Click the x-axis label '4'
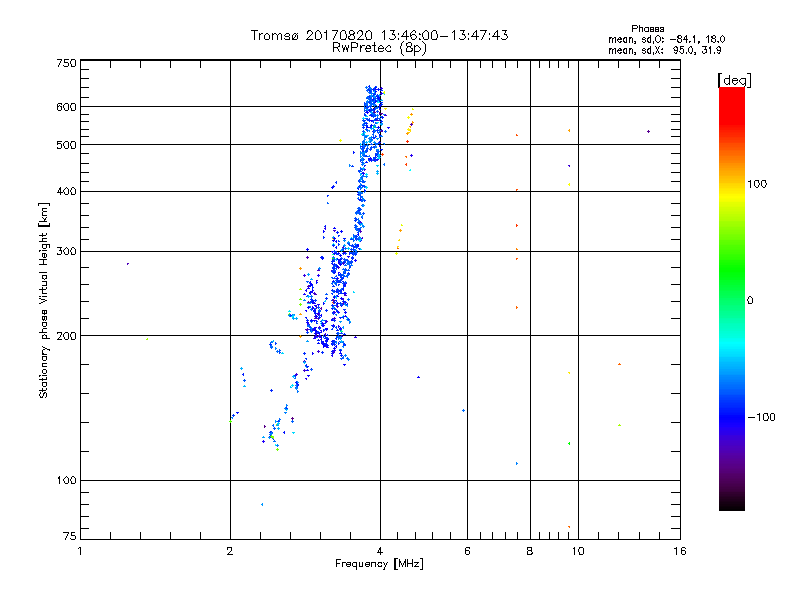Screen dimensions: 800x600 pyautogui.click(x=380, y=551)
